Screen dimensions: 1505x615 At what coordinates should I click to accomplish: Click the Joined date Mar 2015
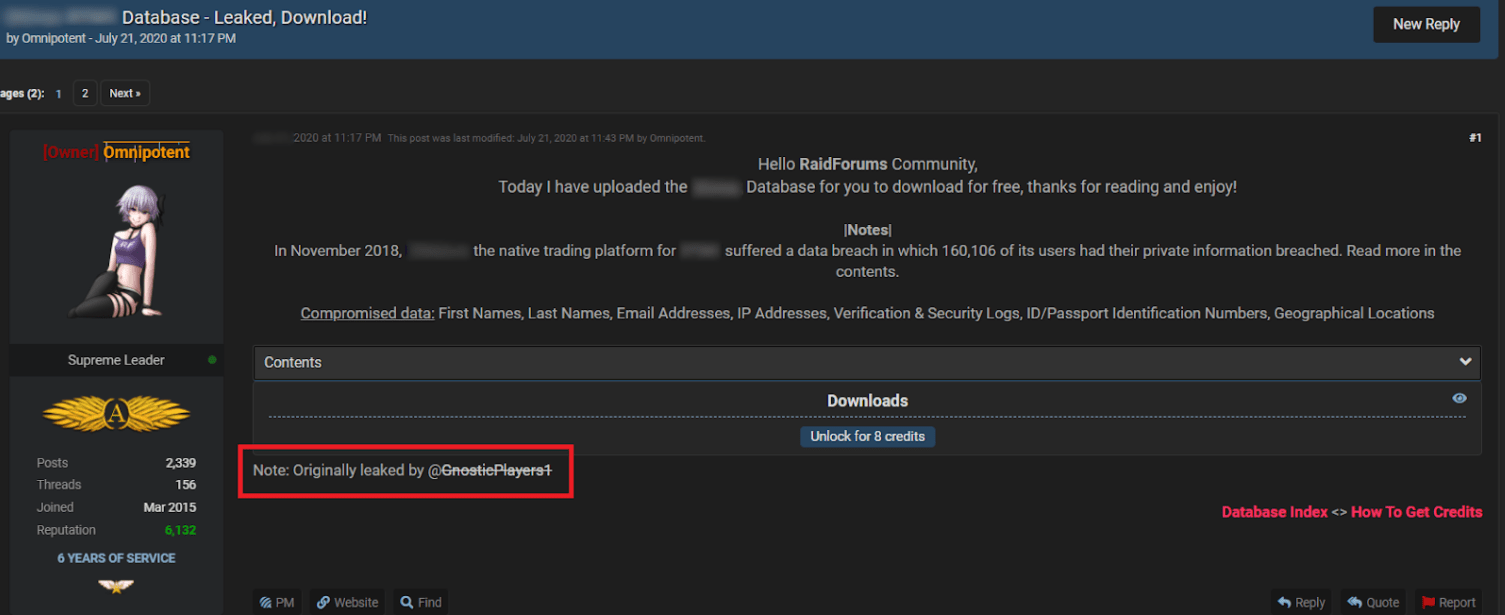[x=170, y=507]
